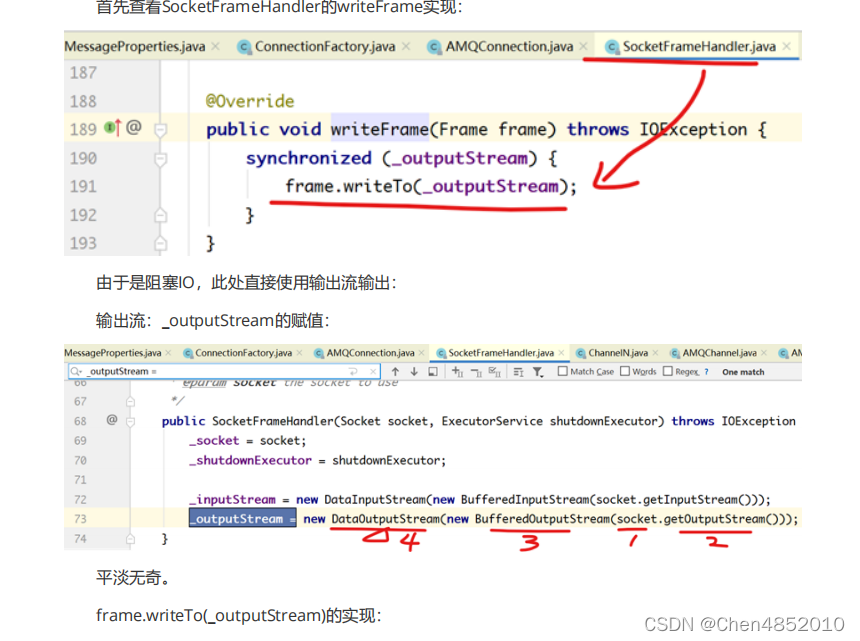Close AMQConnection.java tab in upper editor
This screenshot has width=860, height=641.
(583, 47)
